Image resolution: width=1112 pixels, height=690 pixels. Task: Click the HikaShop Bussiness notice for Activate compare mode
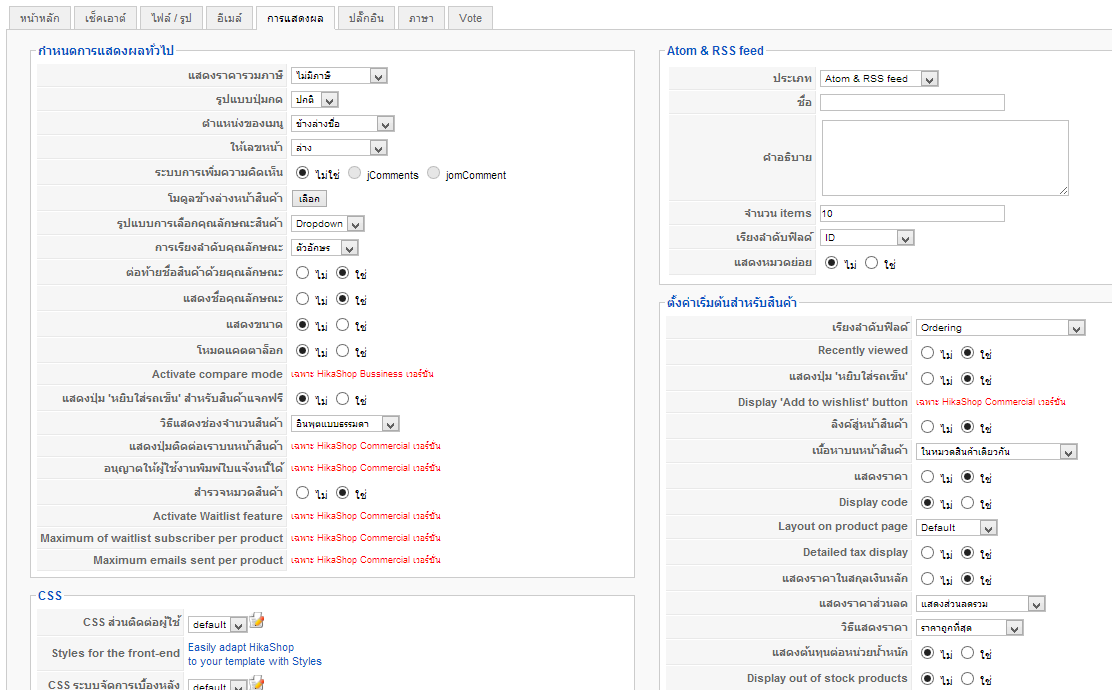click(362, 374)
